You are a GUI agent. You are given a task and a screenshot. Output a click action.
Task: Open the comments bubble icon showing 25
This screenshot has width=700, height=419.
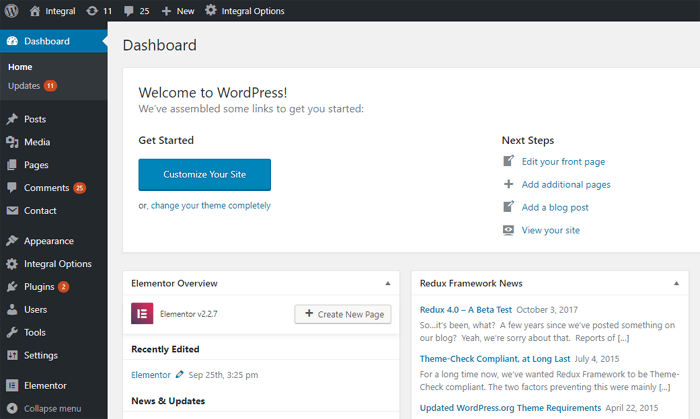[x=129, y=11]
